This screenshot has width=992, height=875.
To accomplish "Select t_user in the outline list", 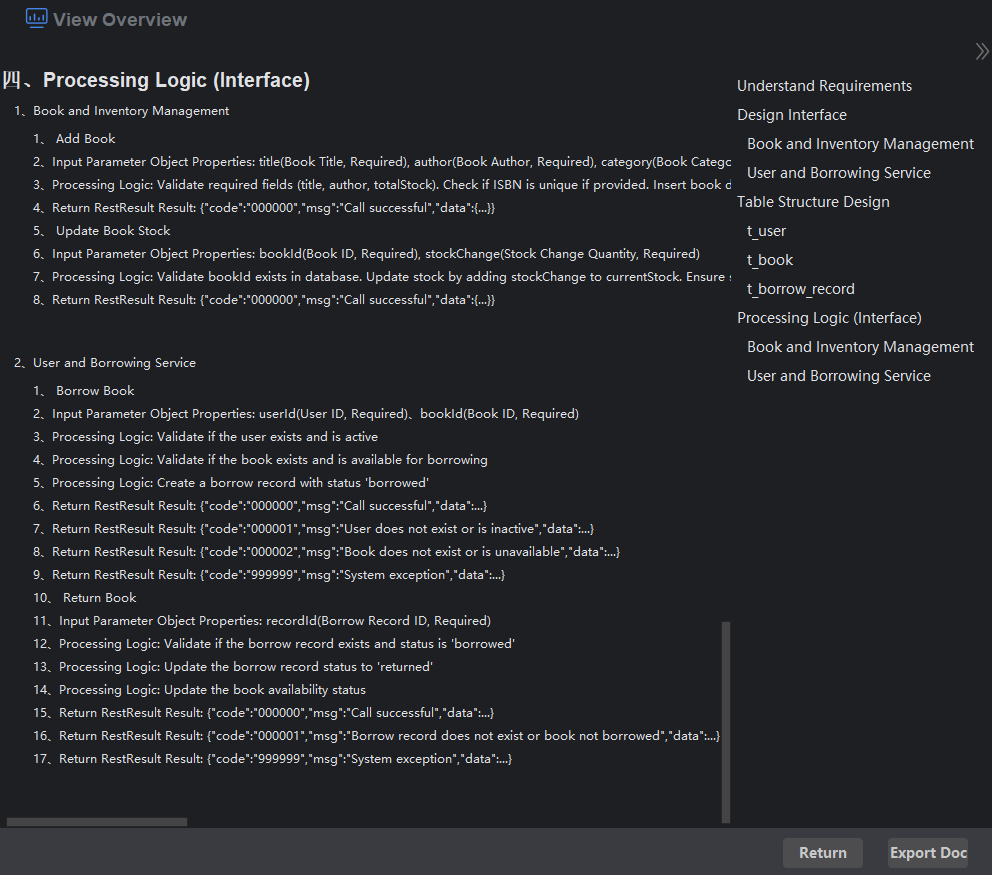I will point(766,231).
